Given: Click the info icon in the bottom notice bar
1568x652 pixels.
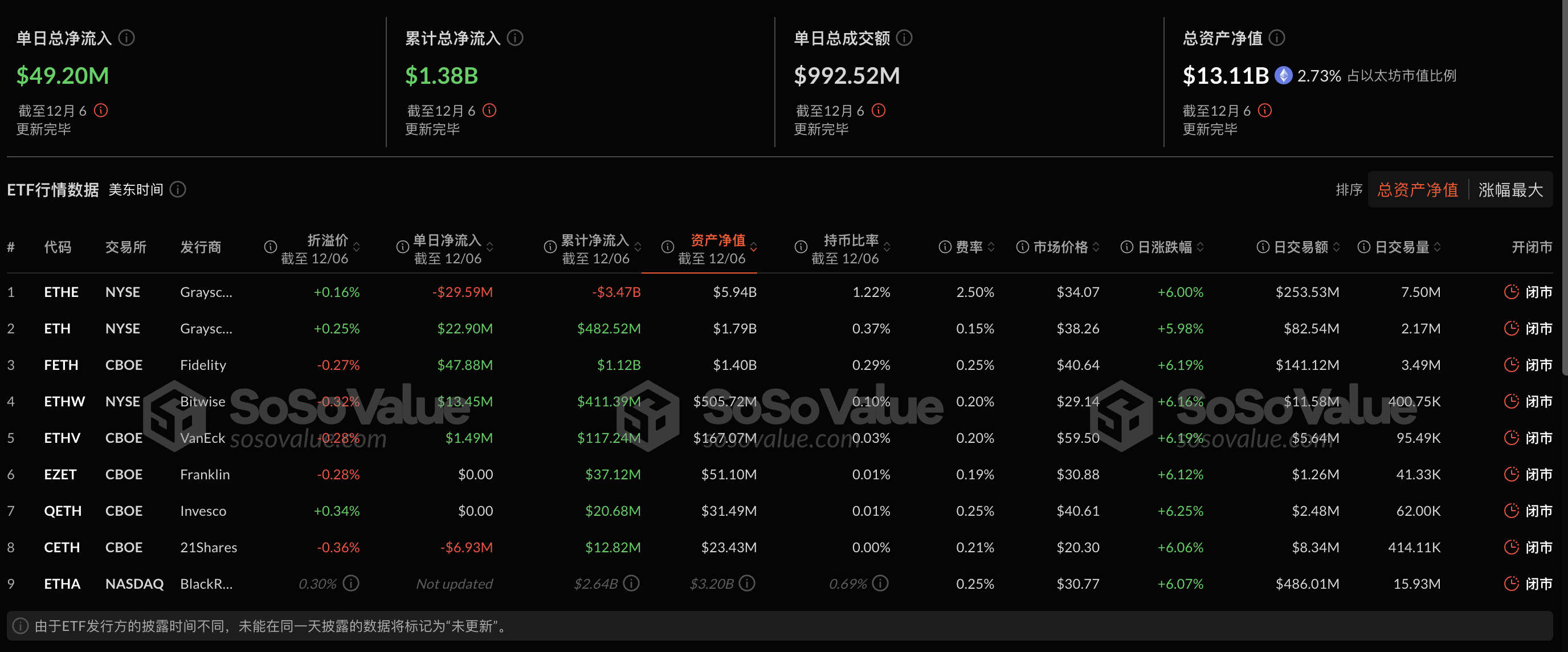Looking at the screenshot, I should 20,626.
